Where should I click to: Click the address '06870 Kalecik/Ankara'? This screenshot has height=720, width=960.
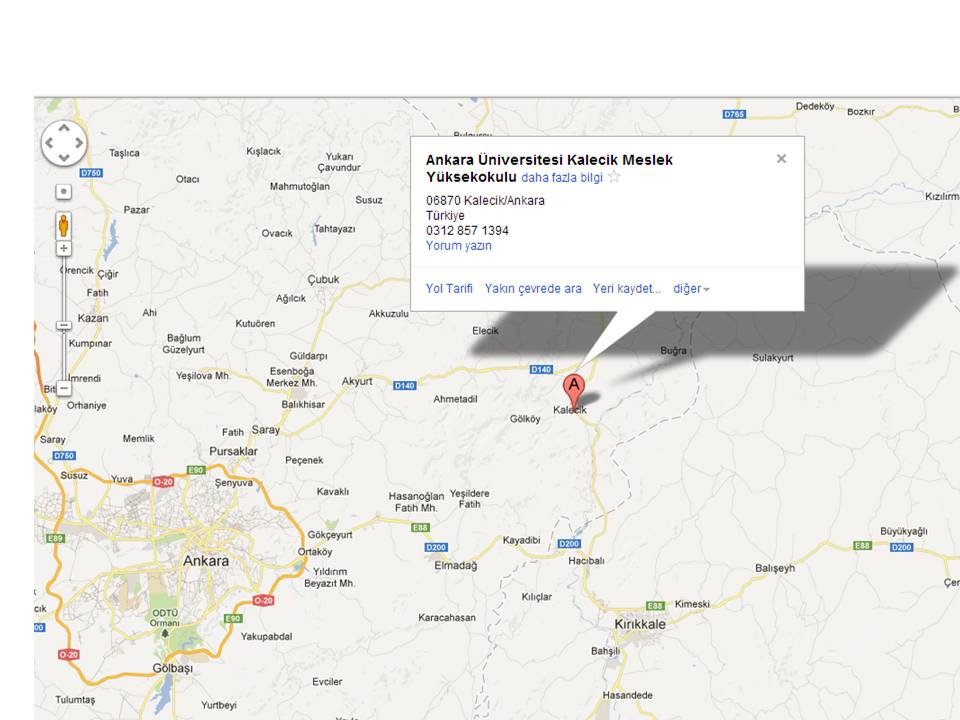pyautogui.click(x=486, y=200)
